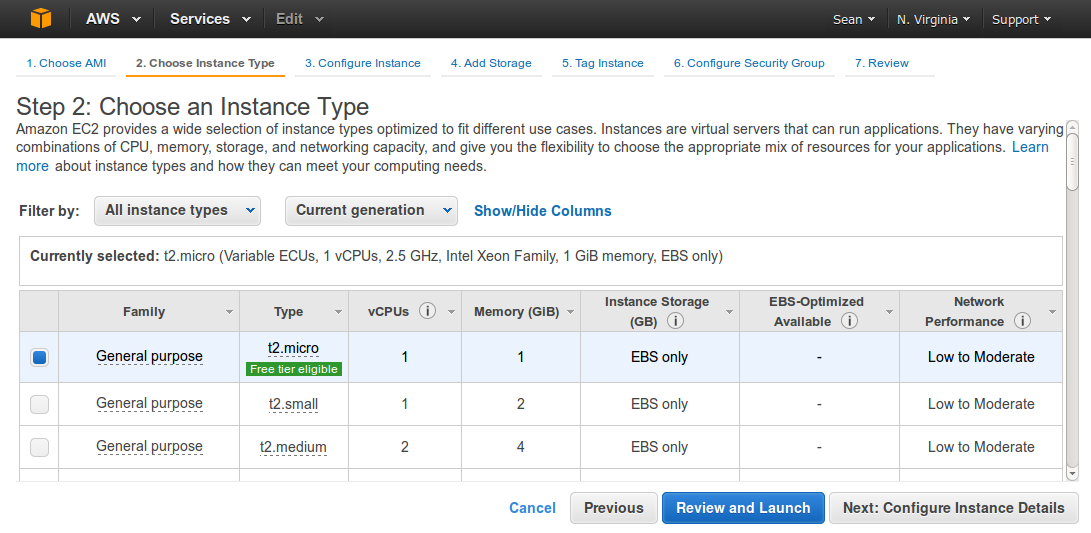Select the t2.medium instance checkbox
Screen dimensions: 1091x533
pos(40,447)
